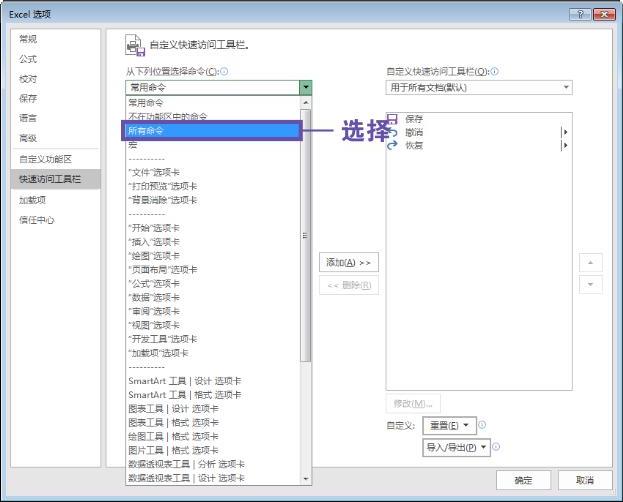Choose SmartArt 工具 | 设计 选项卡
This screenshot has height=502, width=623.
(213, 381)
